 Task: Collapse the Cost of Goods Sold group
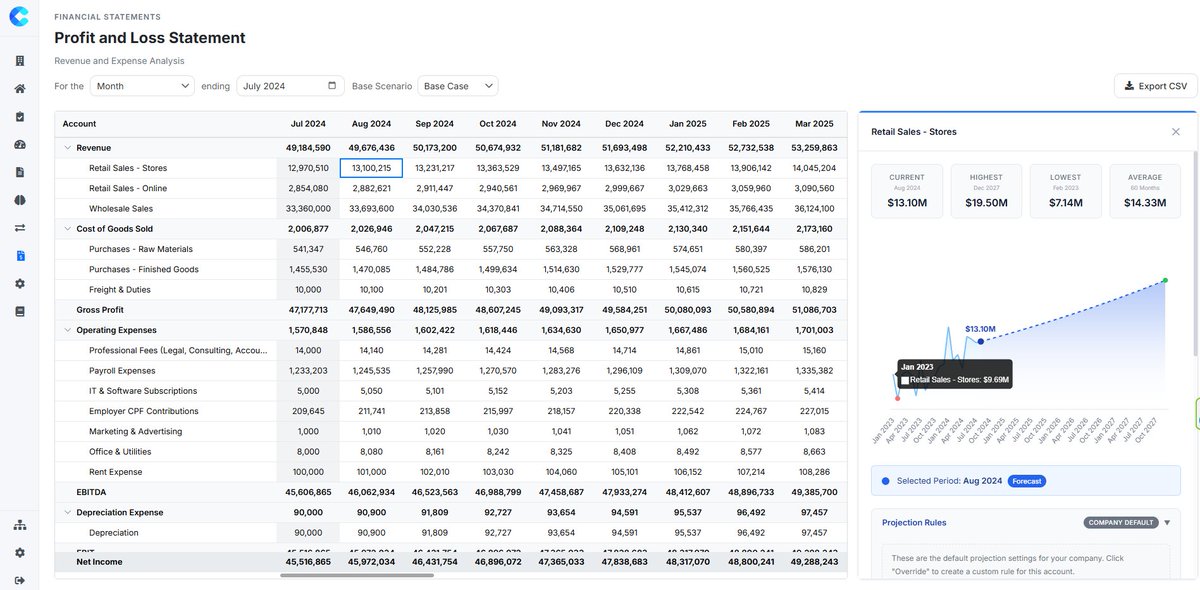tap(68, 229)
